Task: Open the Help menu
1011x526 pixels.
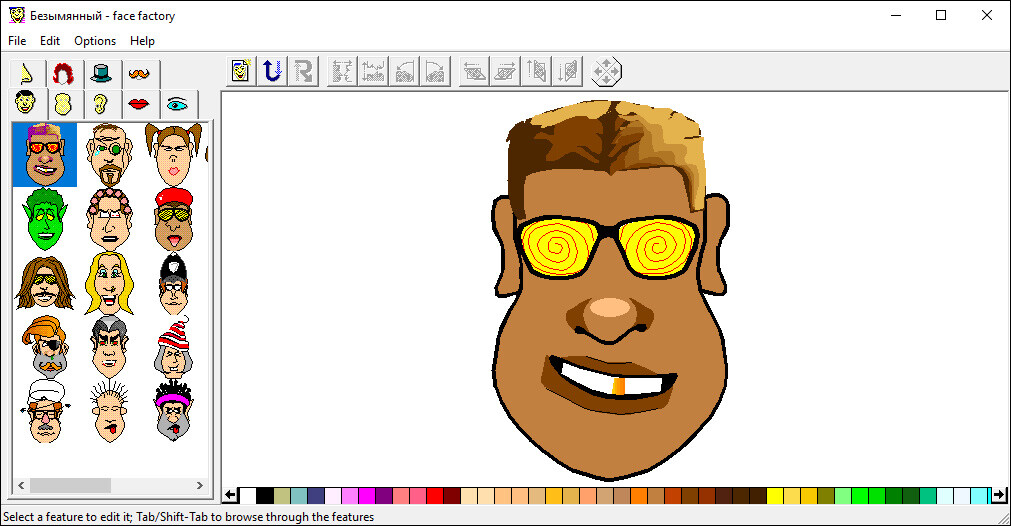Action: (x=142, y=41)
